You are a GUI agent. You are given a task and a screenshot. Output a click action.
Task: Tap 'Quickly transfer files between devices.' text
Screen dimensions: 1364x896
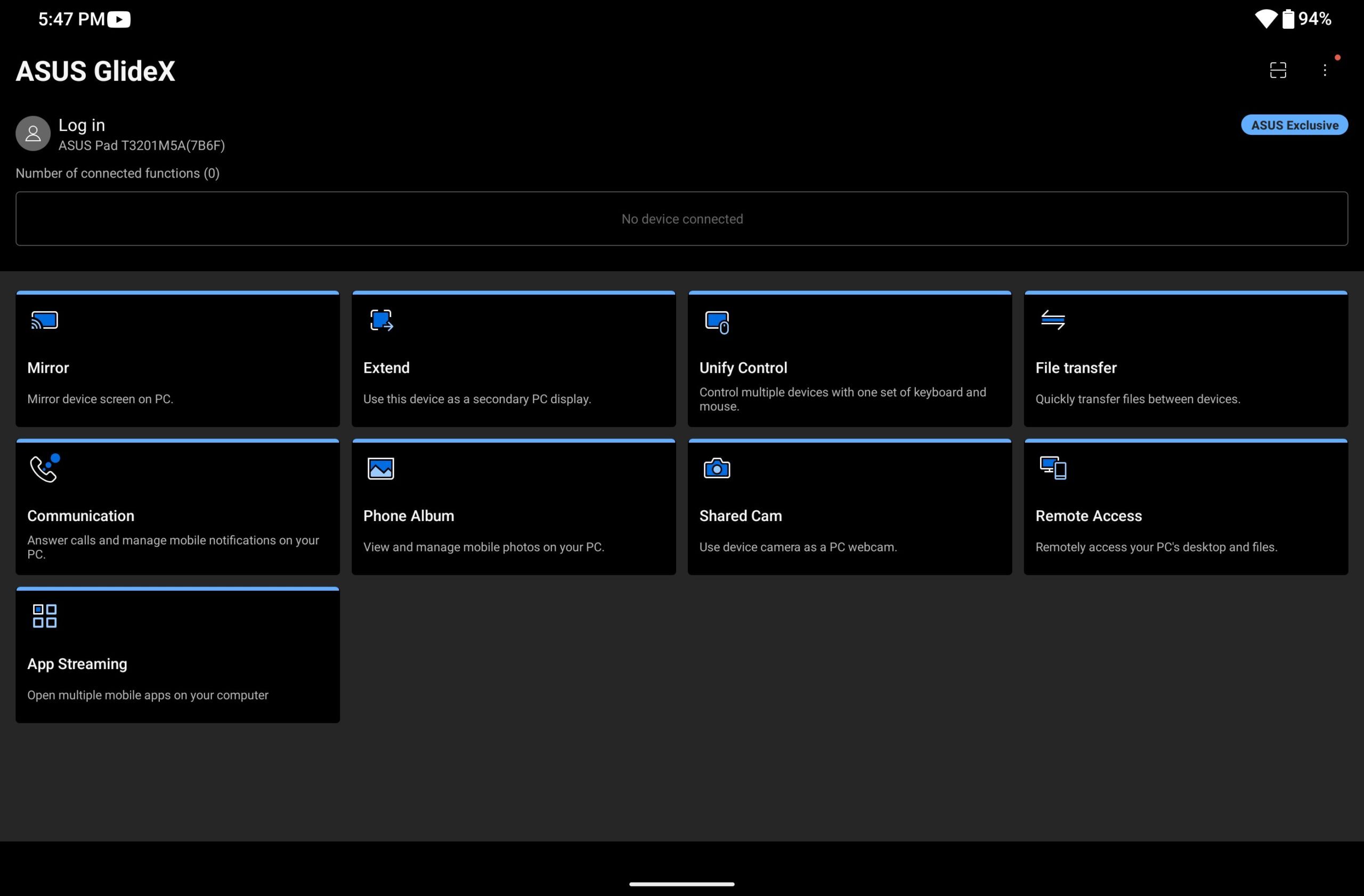click(x=1138, y=399)
